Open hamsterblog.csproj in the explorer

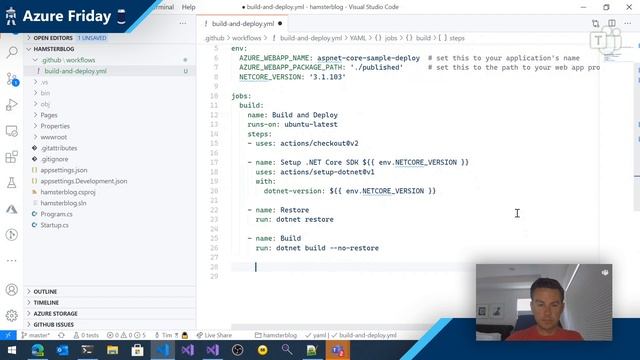(x=109, y=192)
